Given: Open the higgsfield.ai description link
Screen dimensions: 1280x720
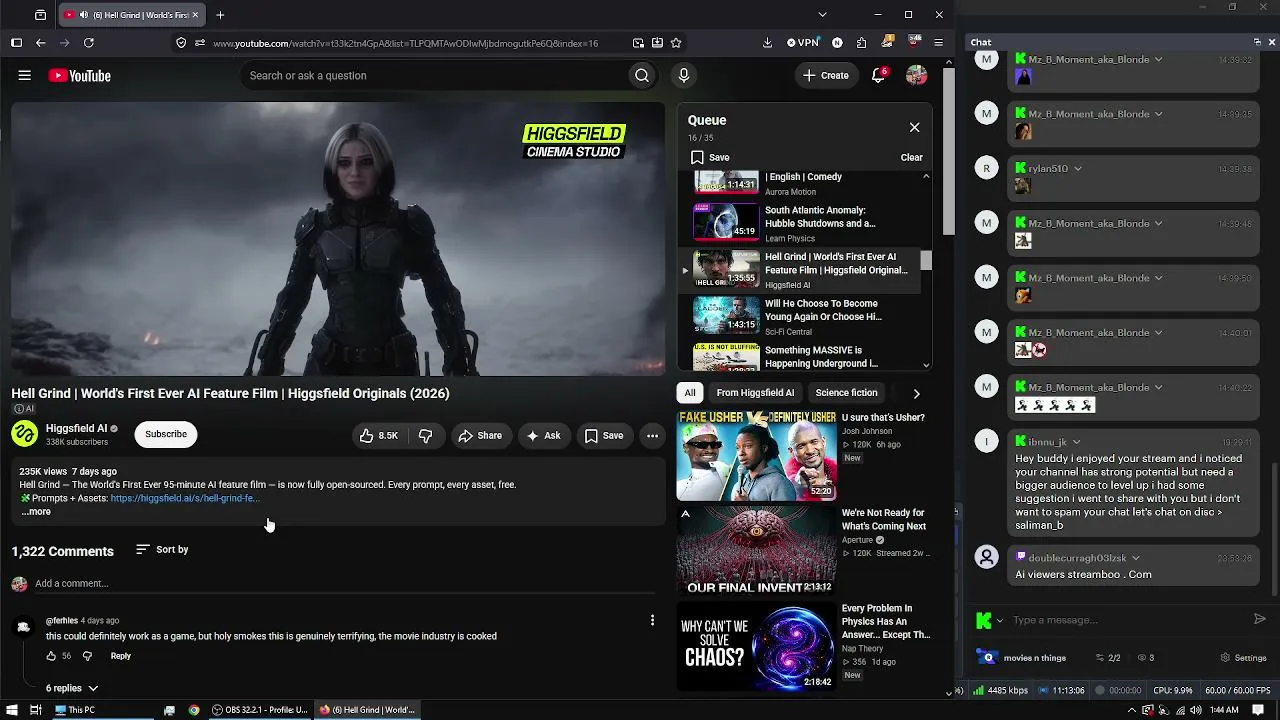Looking at the screenshot, I should [184, 498].
